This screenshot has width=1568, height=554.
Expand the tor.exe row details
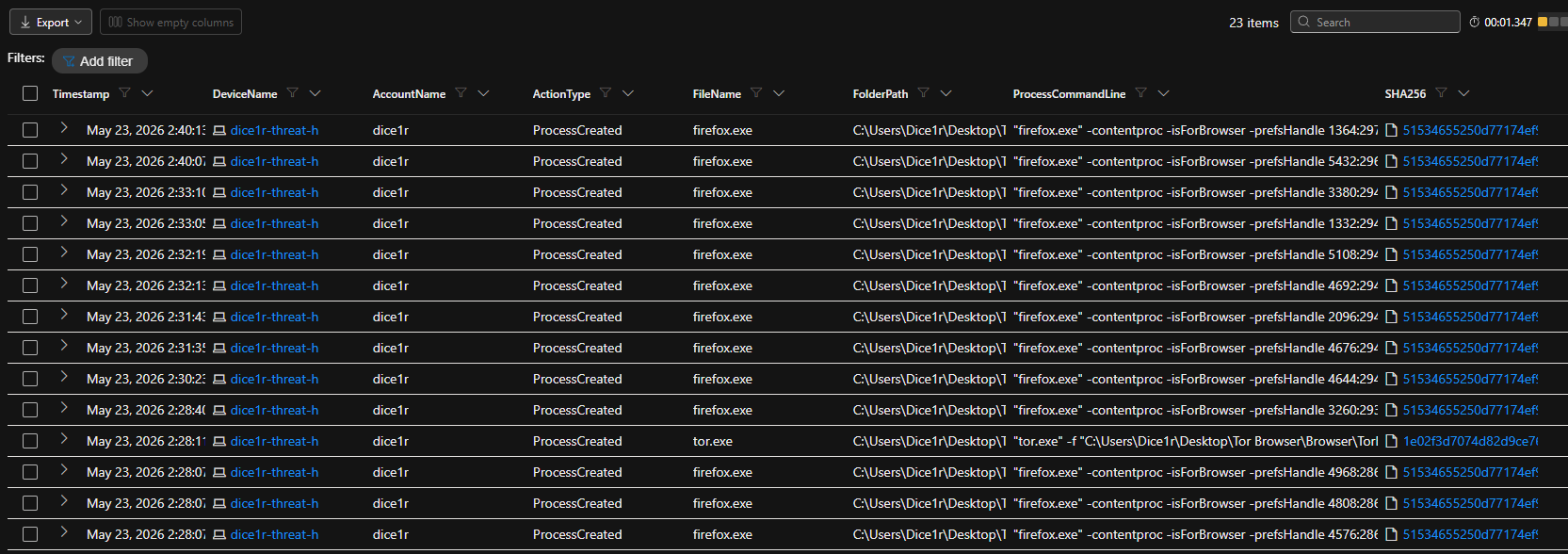point(64,439)
